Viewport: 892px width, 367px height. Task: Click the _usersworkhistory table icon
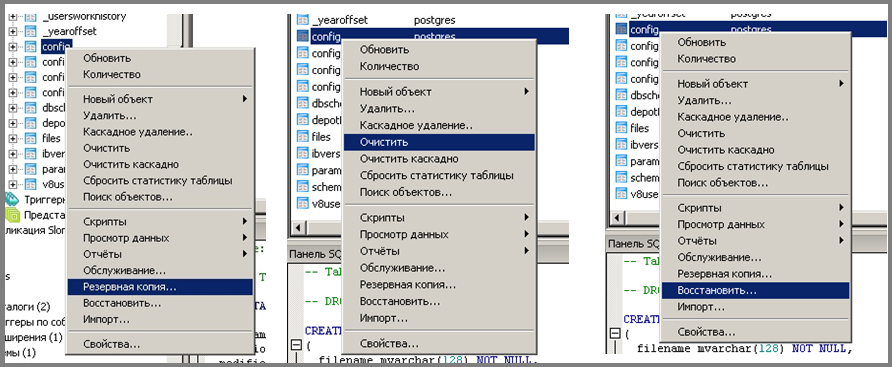pos(30,17)
